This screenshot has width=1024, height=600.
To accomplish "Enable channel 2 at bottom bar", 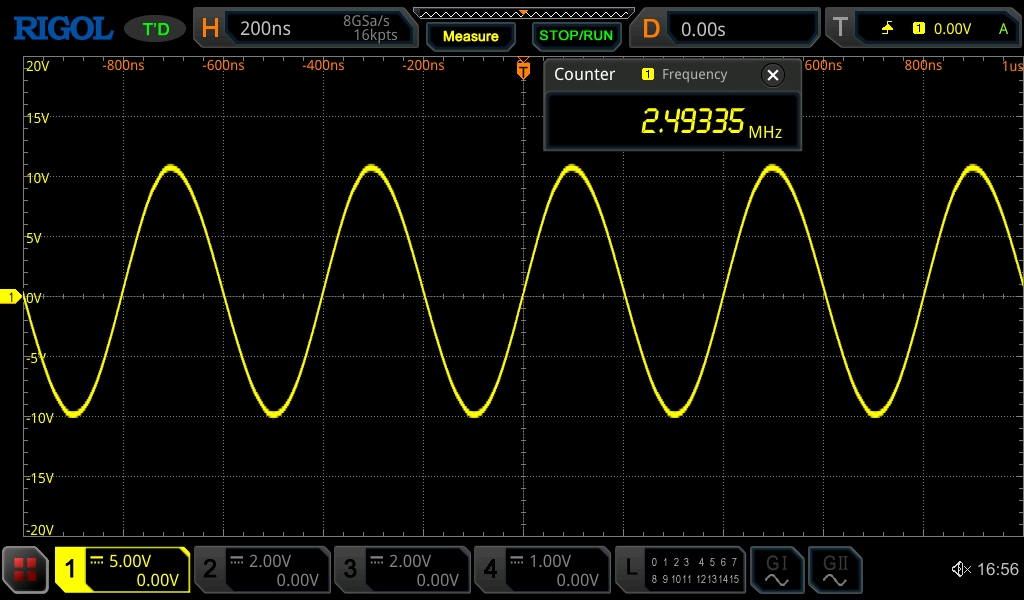I will pos(261,570).
